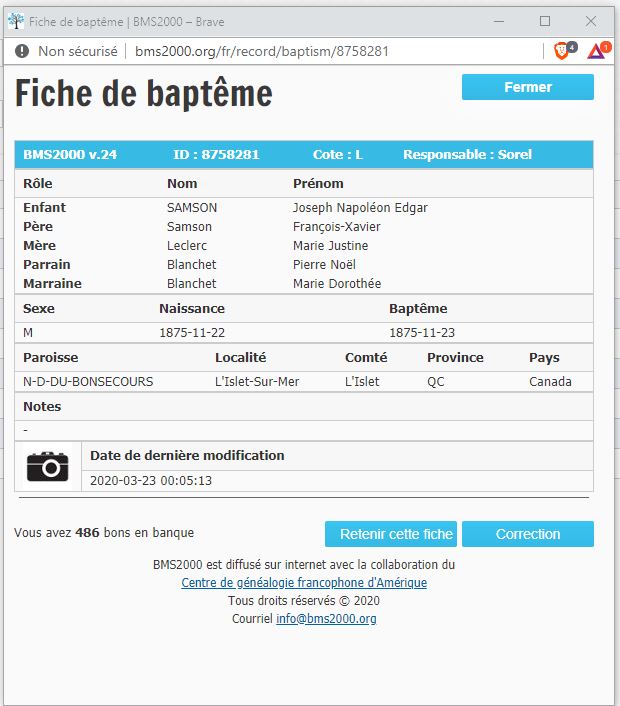This screenshot has height=706, width=620.
Task: Click the Parrain role label
Action: pos(47,264)
